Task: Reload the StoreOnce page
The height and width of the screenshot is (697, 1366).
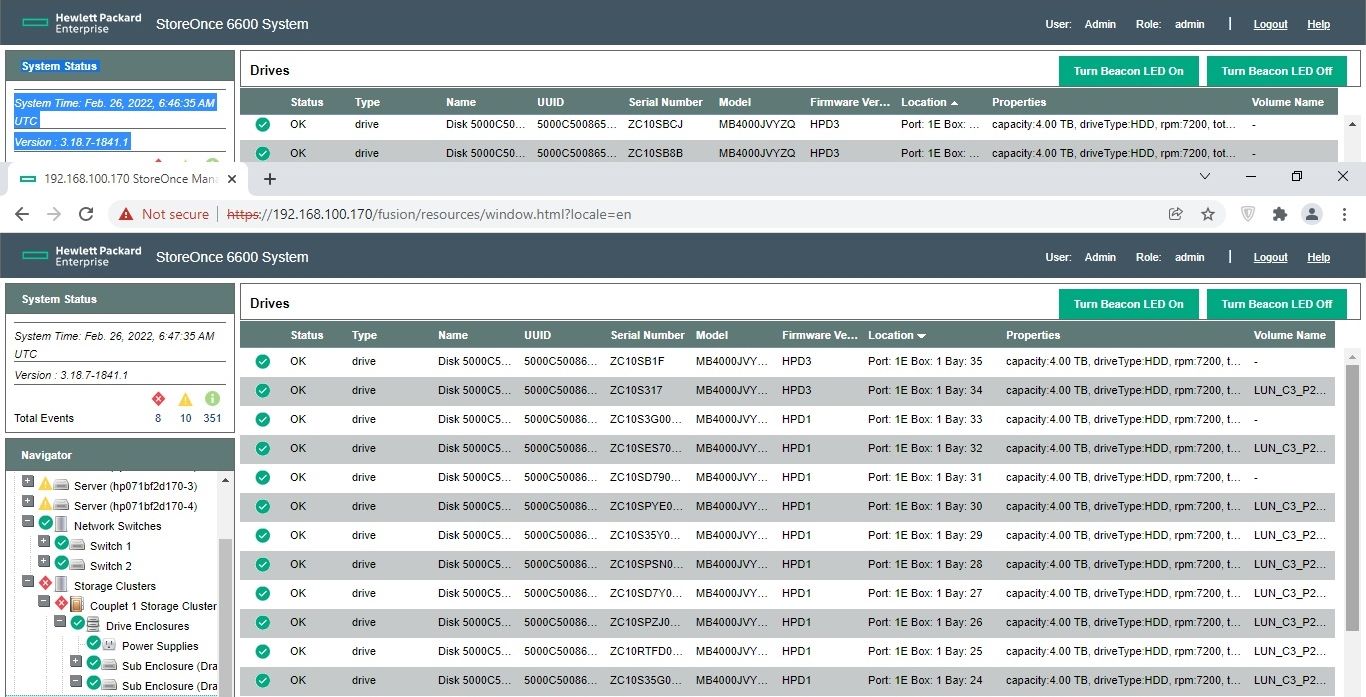Action: click(x=86, y=214)
